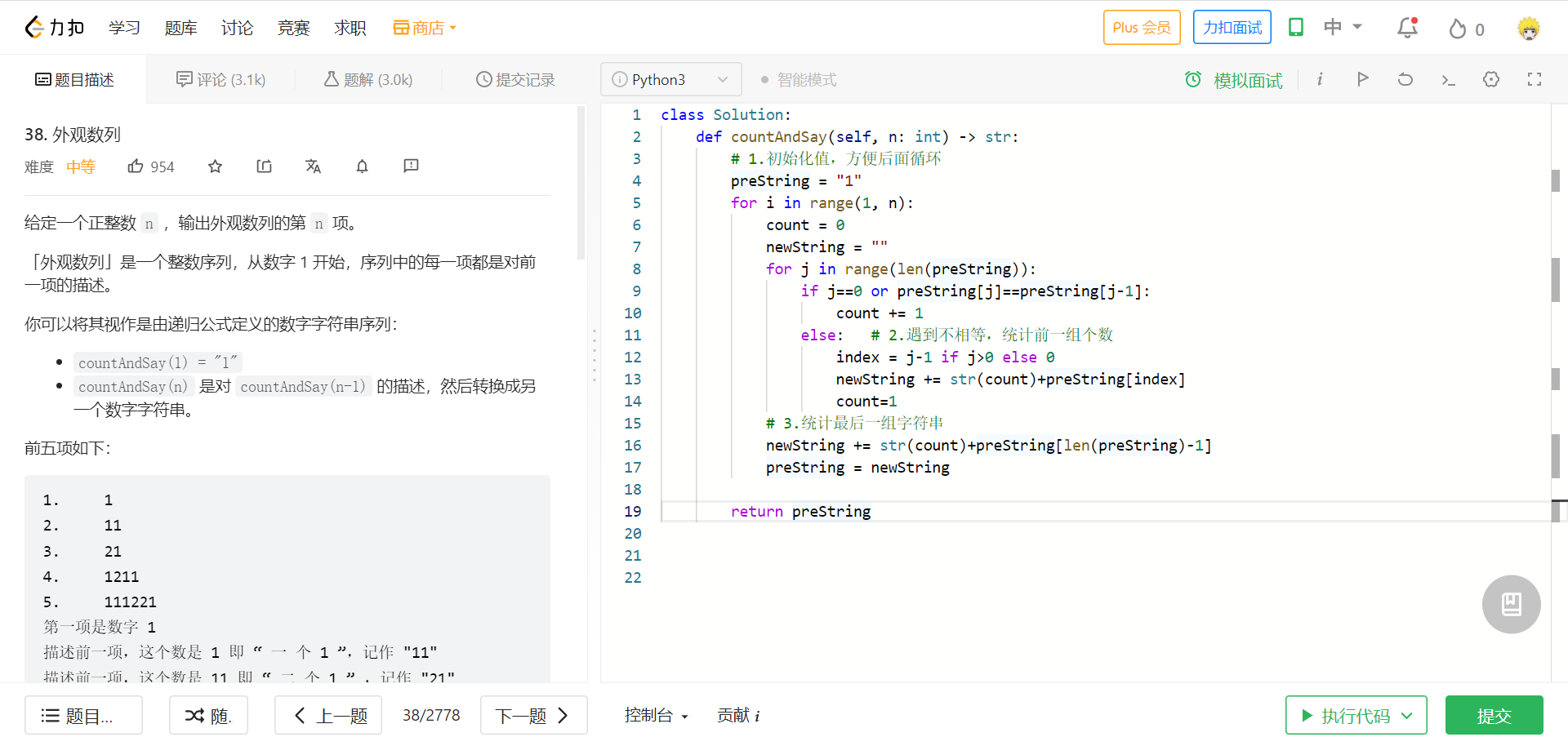
Task: Click the like count 954
Action: point(163,167)
